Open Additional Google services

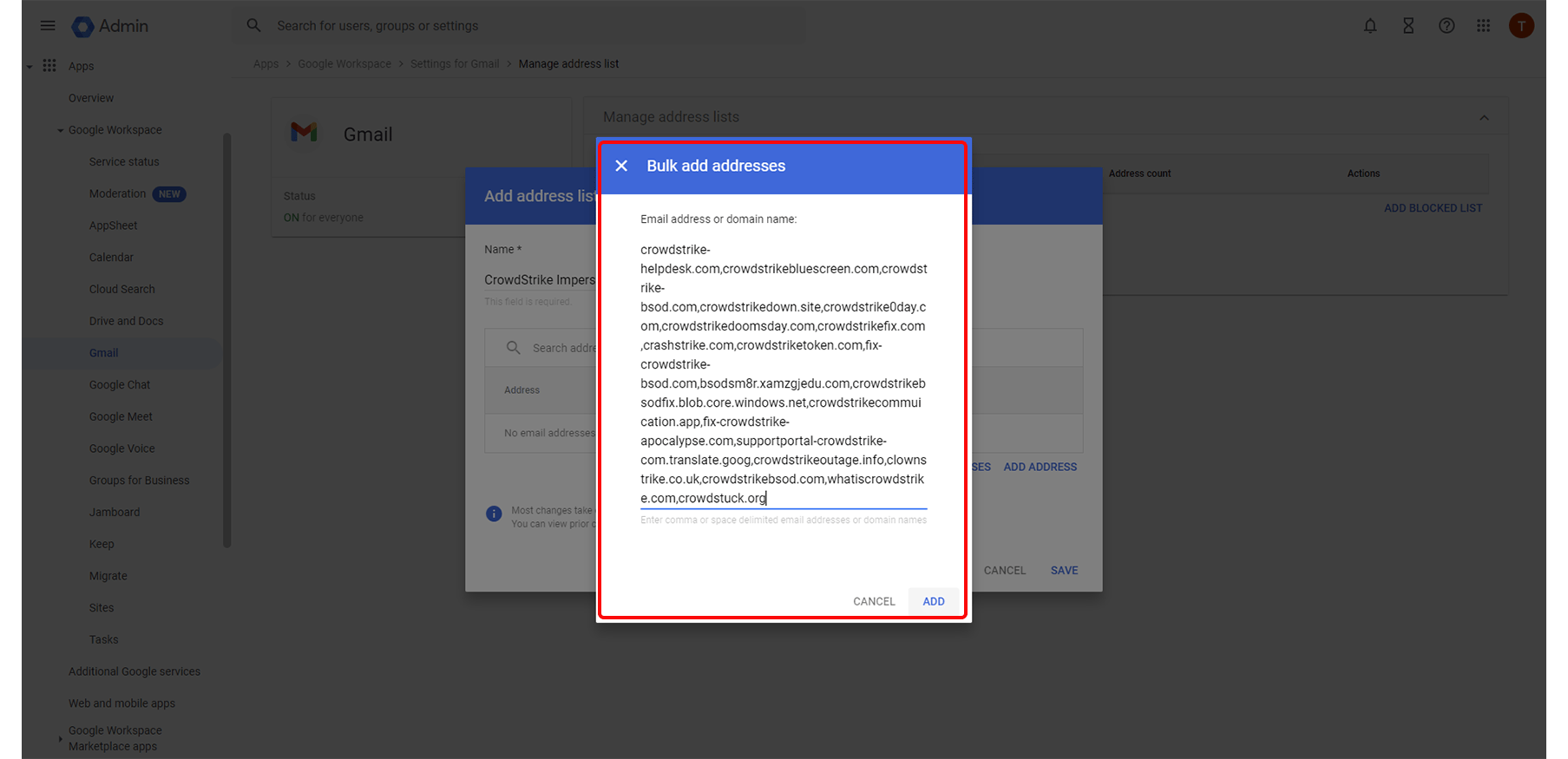[134, 671]
